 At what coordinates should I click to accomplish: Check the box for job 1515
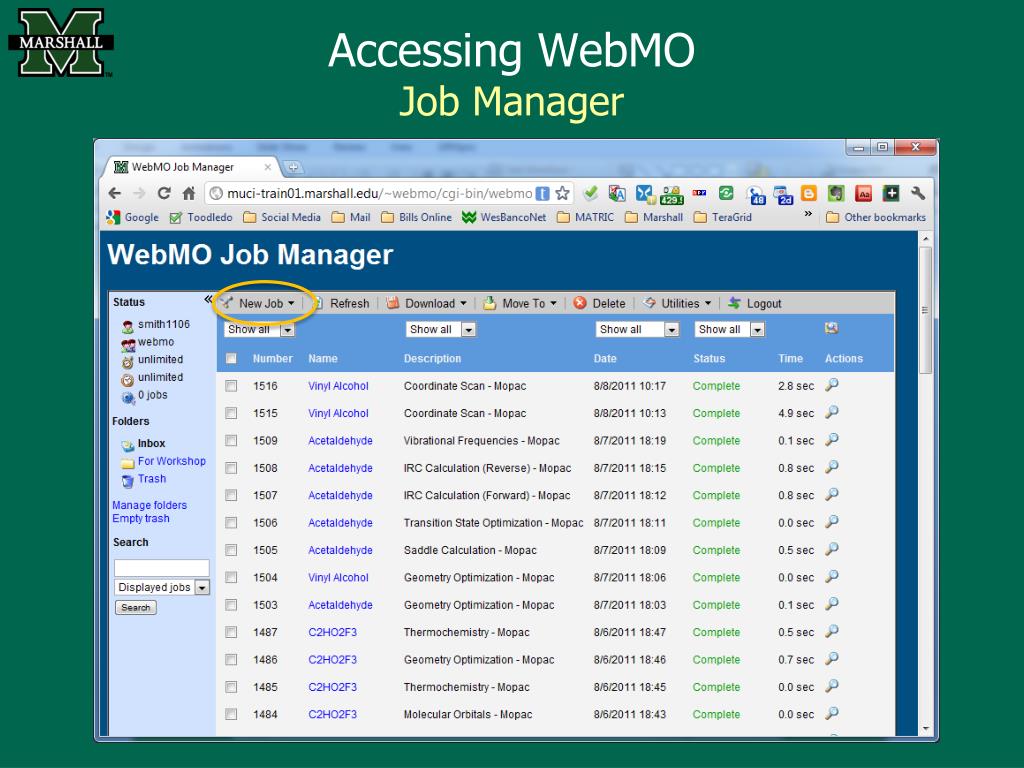pos(231,413)
